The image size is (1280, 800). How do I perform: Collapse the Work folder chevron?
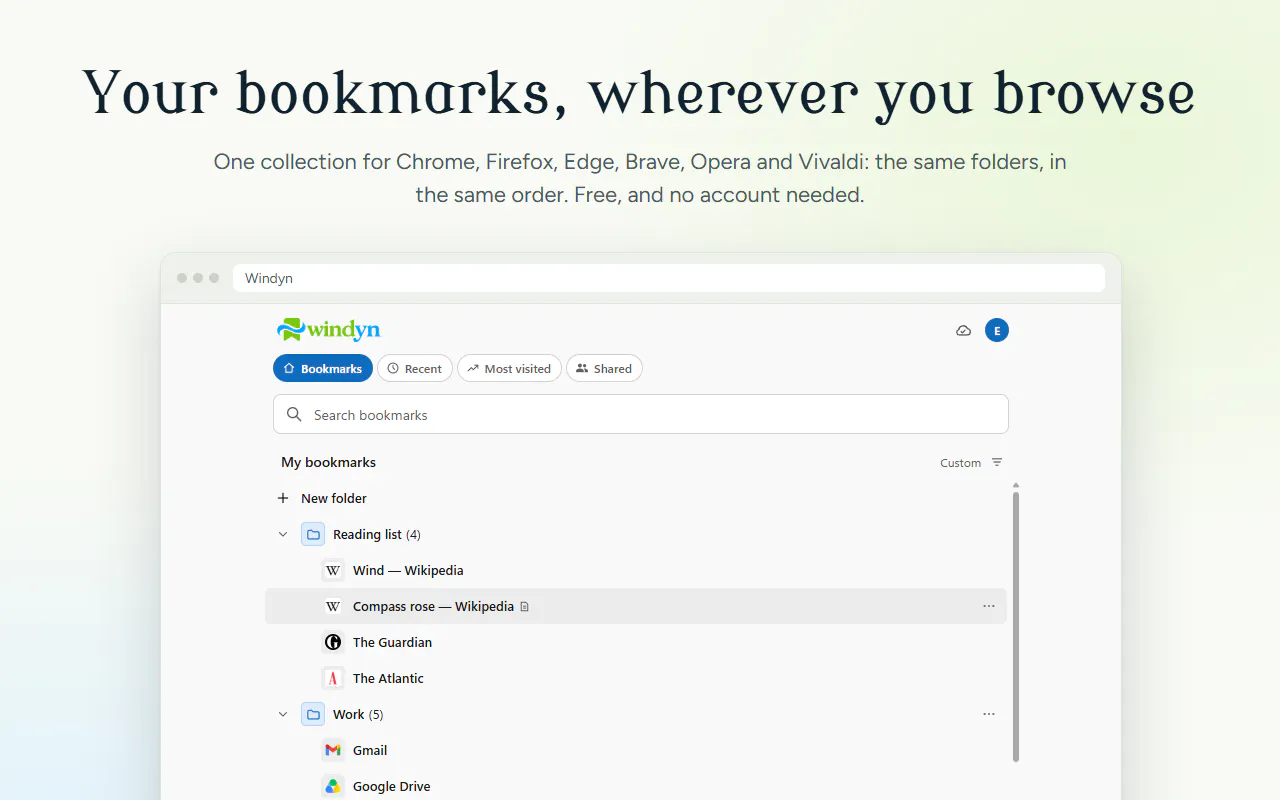pos(283,714)
